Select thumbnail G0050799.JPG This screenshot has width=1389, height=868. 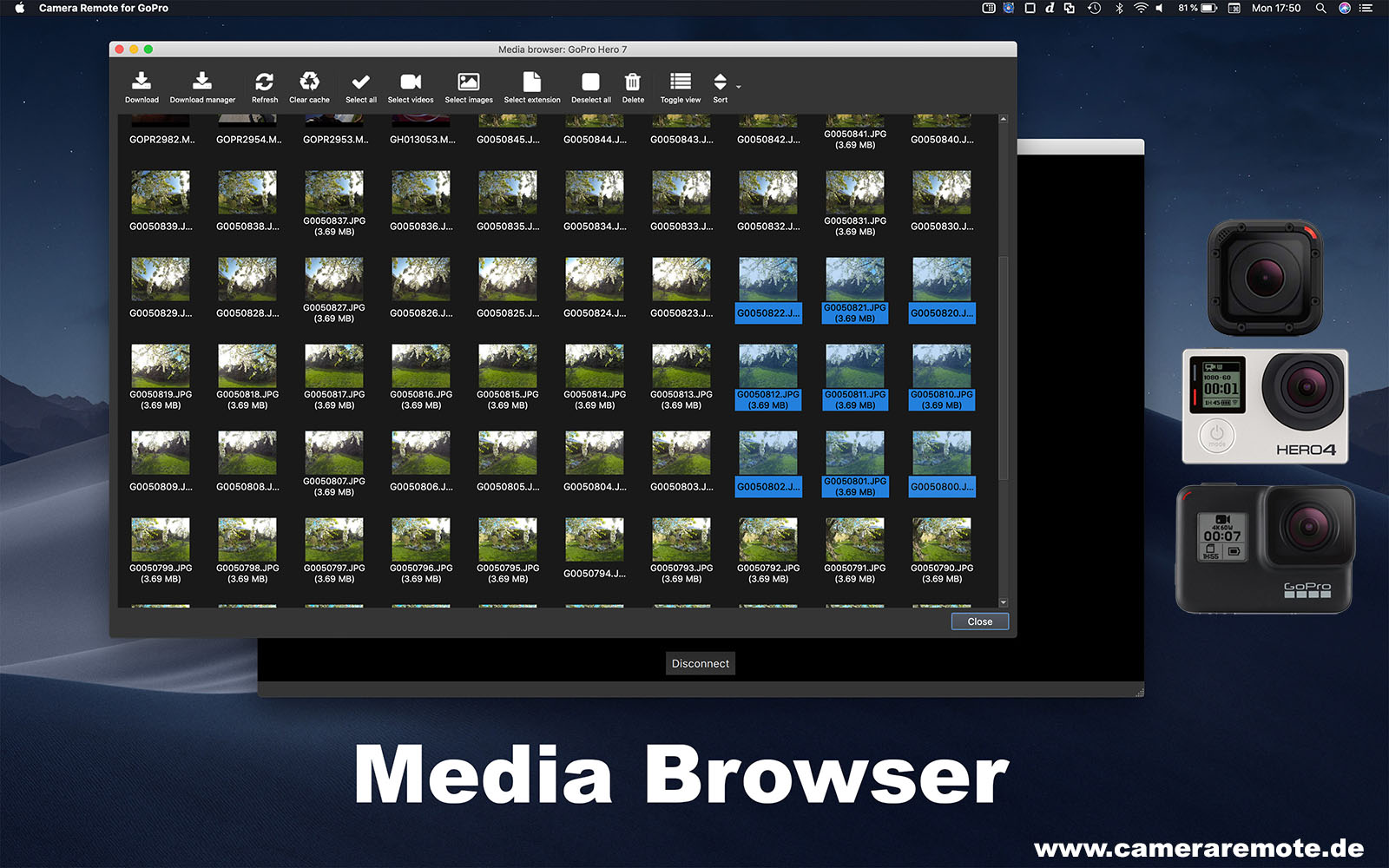click(x=161, y=540)
